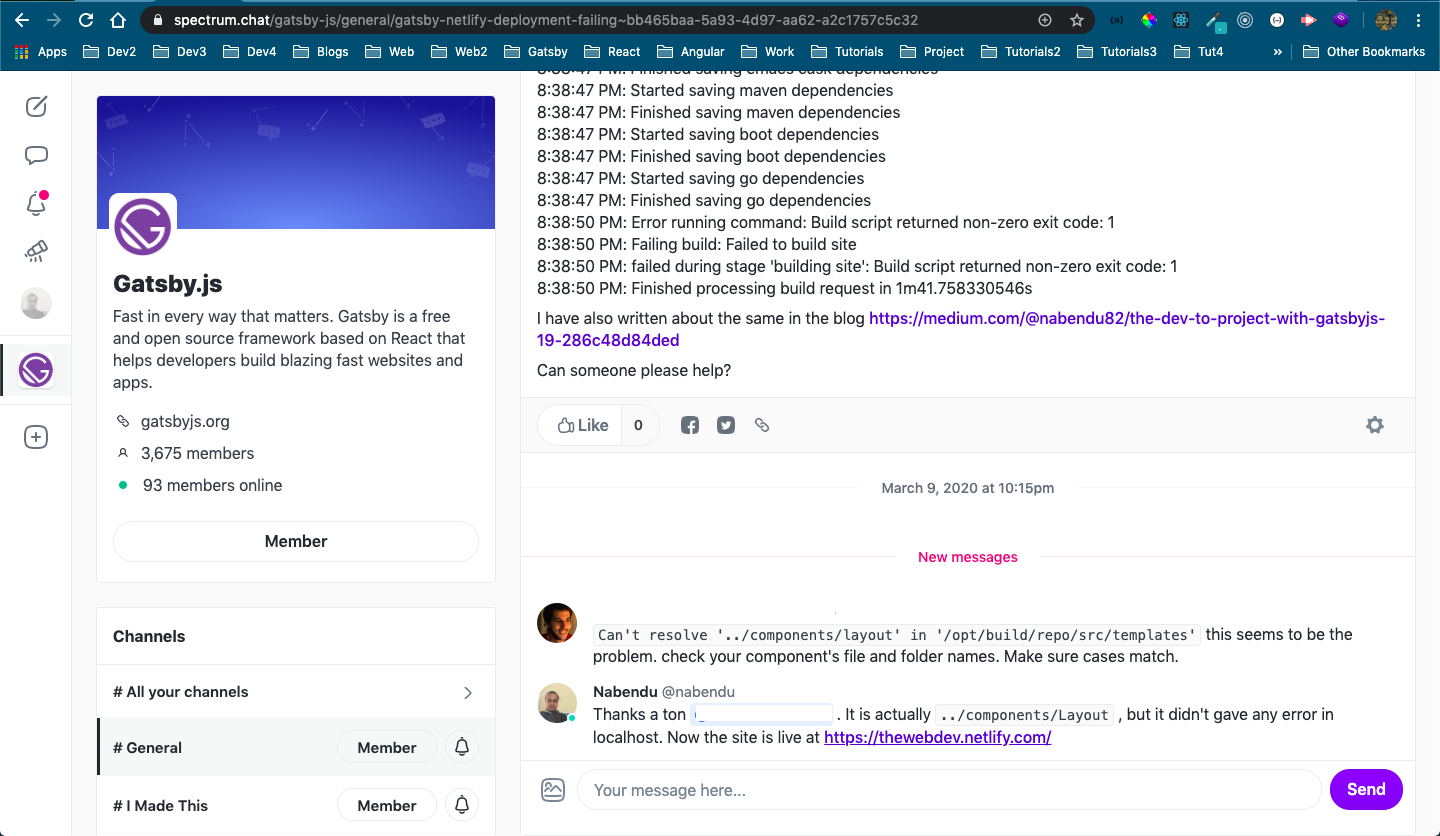Go to browser home page
The image size is (1440, 836).
tap(118, 20)
